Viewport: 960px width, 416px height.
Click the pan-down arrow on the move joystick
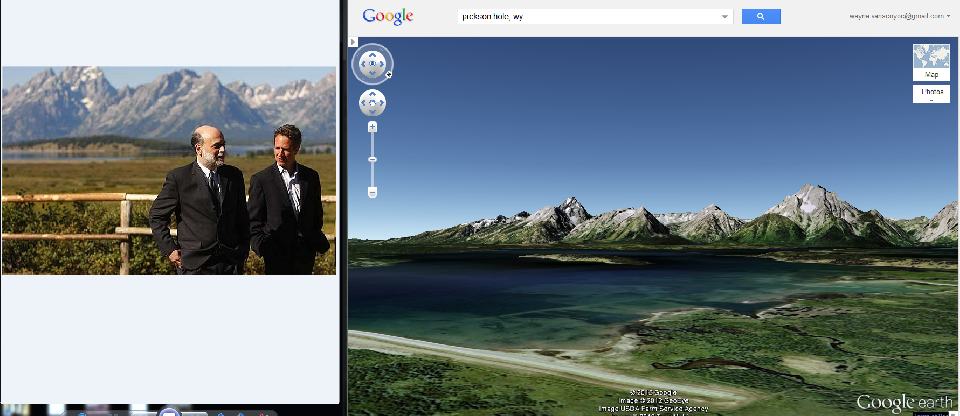click(x=372, y=111)
